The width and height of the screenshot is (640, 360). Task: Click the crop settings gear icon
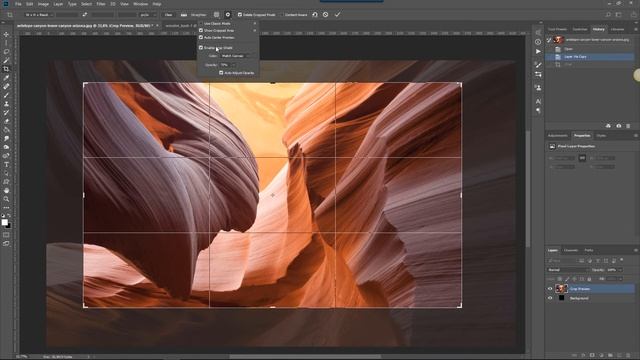tap(228, 15)
